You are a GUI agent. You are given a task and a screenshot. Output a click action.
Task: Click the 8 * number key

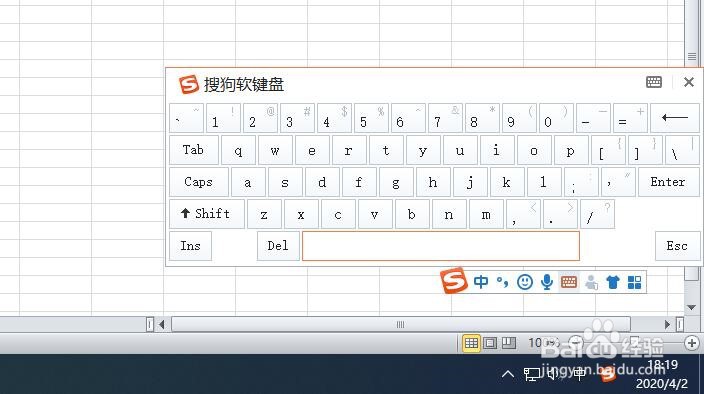pyautogui.click(x=482, y=118)
